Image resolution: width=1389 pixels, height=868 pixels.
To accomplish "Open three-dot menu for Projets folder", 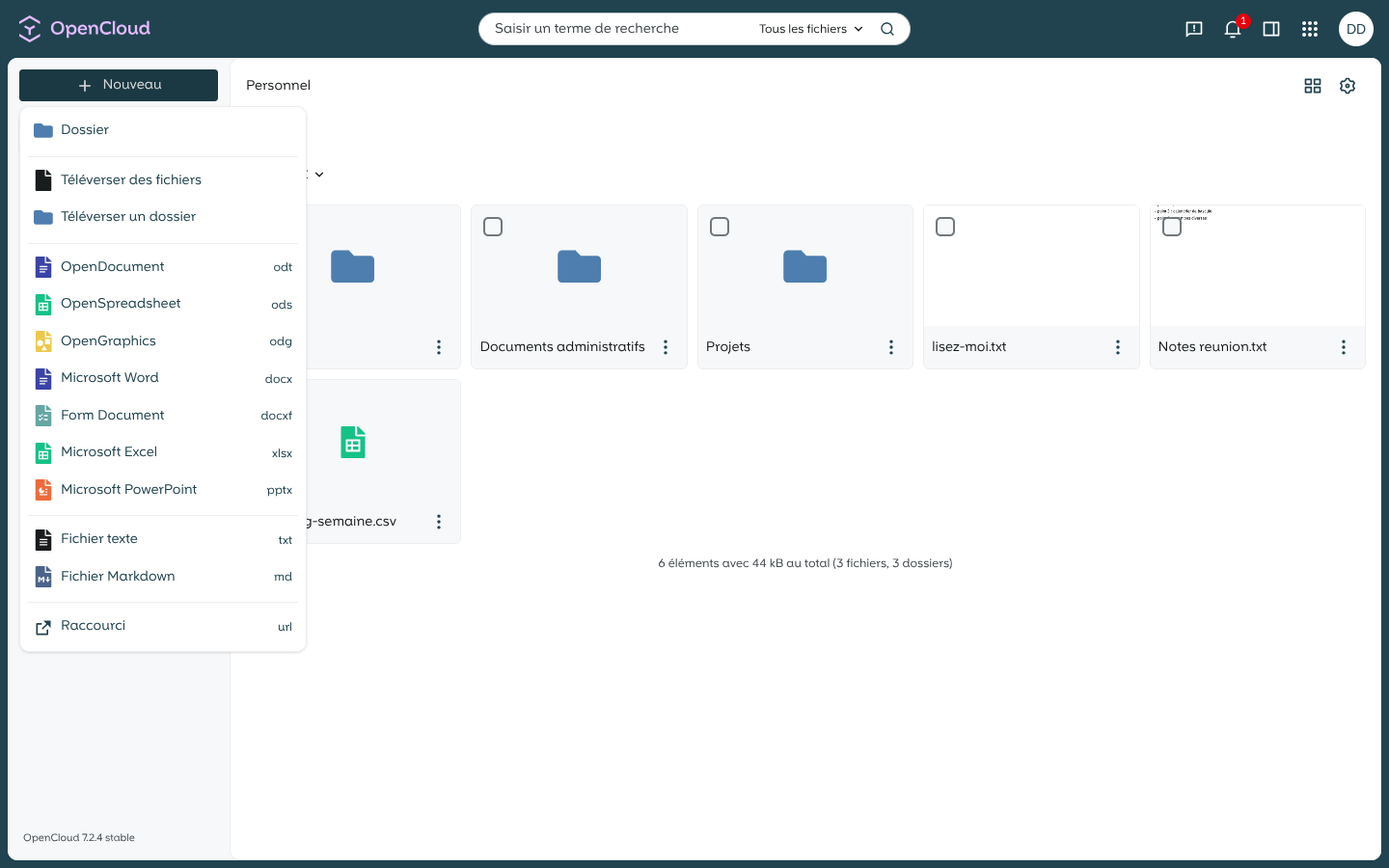I will pos(891,347).
